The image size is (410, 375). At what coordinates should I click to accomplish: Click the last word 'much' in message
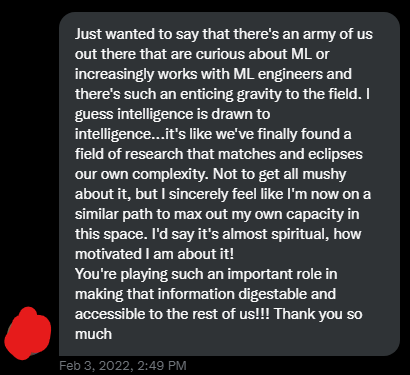coord(93,334)
